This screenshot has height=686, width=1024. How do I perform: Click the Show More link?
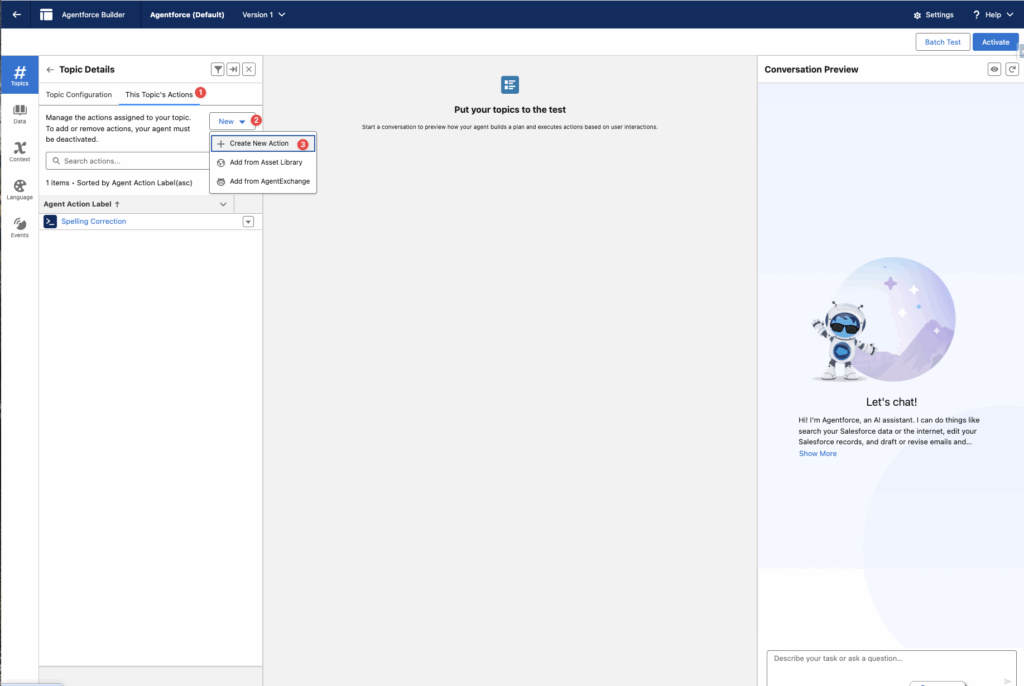click(x=817, y=453)
